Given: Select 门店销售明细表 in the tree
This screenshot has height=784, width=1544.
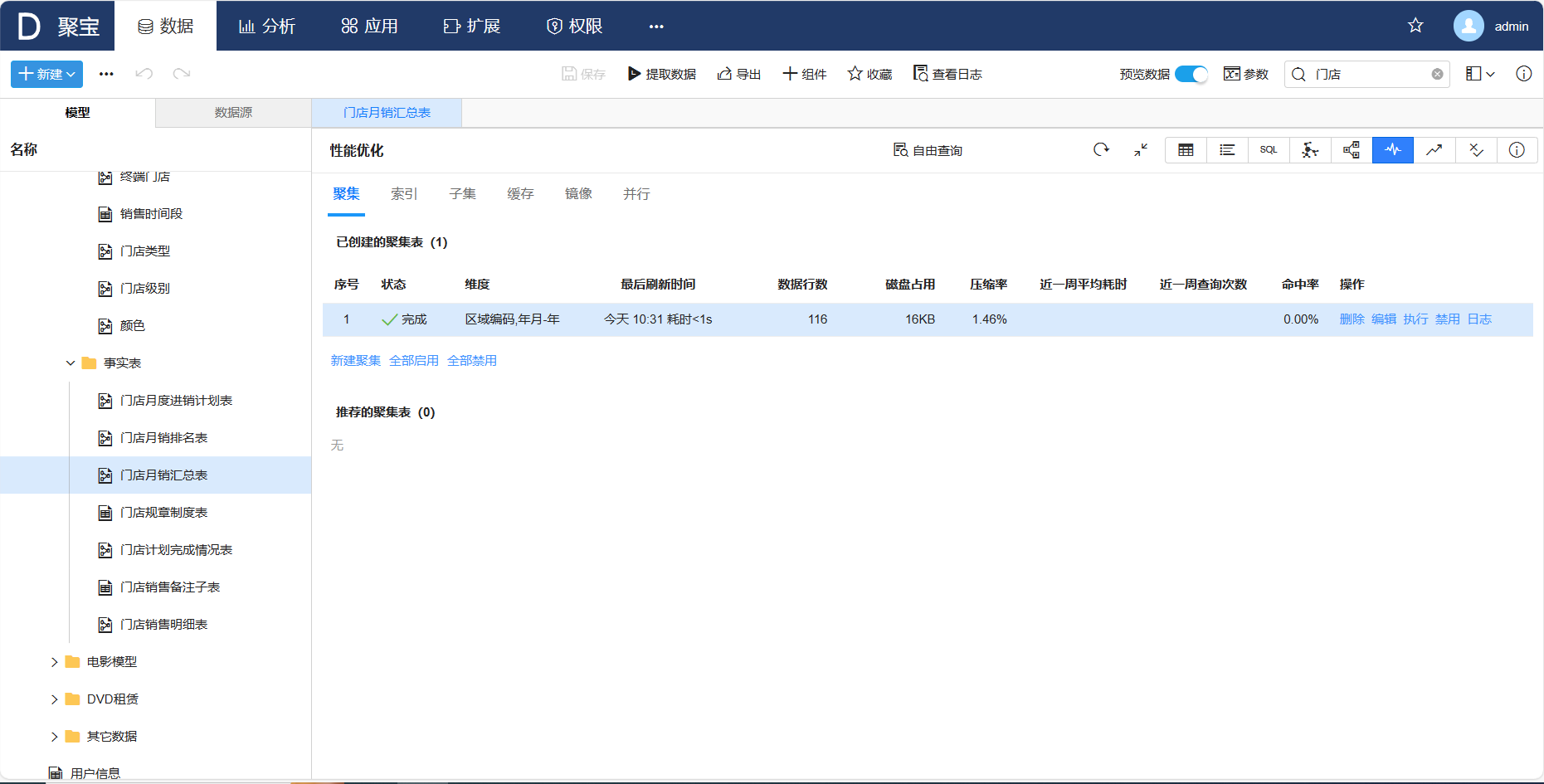Looking at the screenshot, I should 163,625.
